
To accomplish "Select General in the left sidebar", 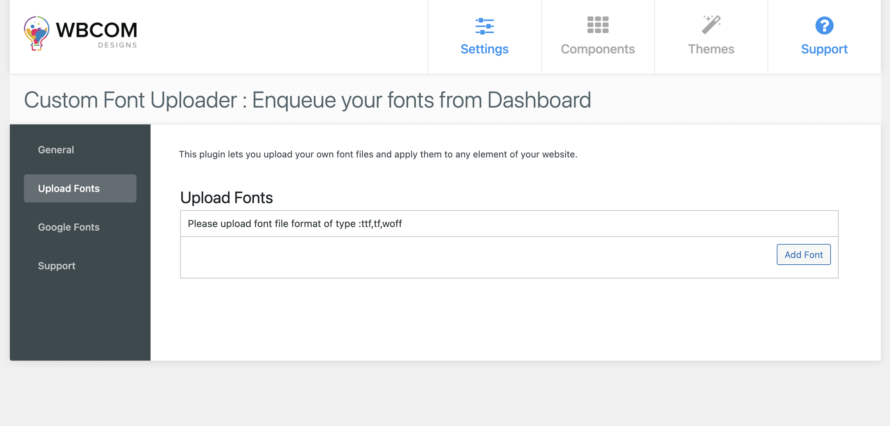I will pos(56,150).
